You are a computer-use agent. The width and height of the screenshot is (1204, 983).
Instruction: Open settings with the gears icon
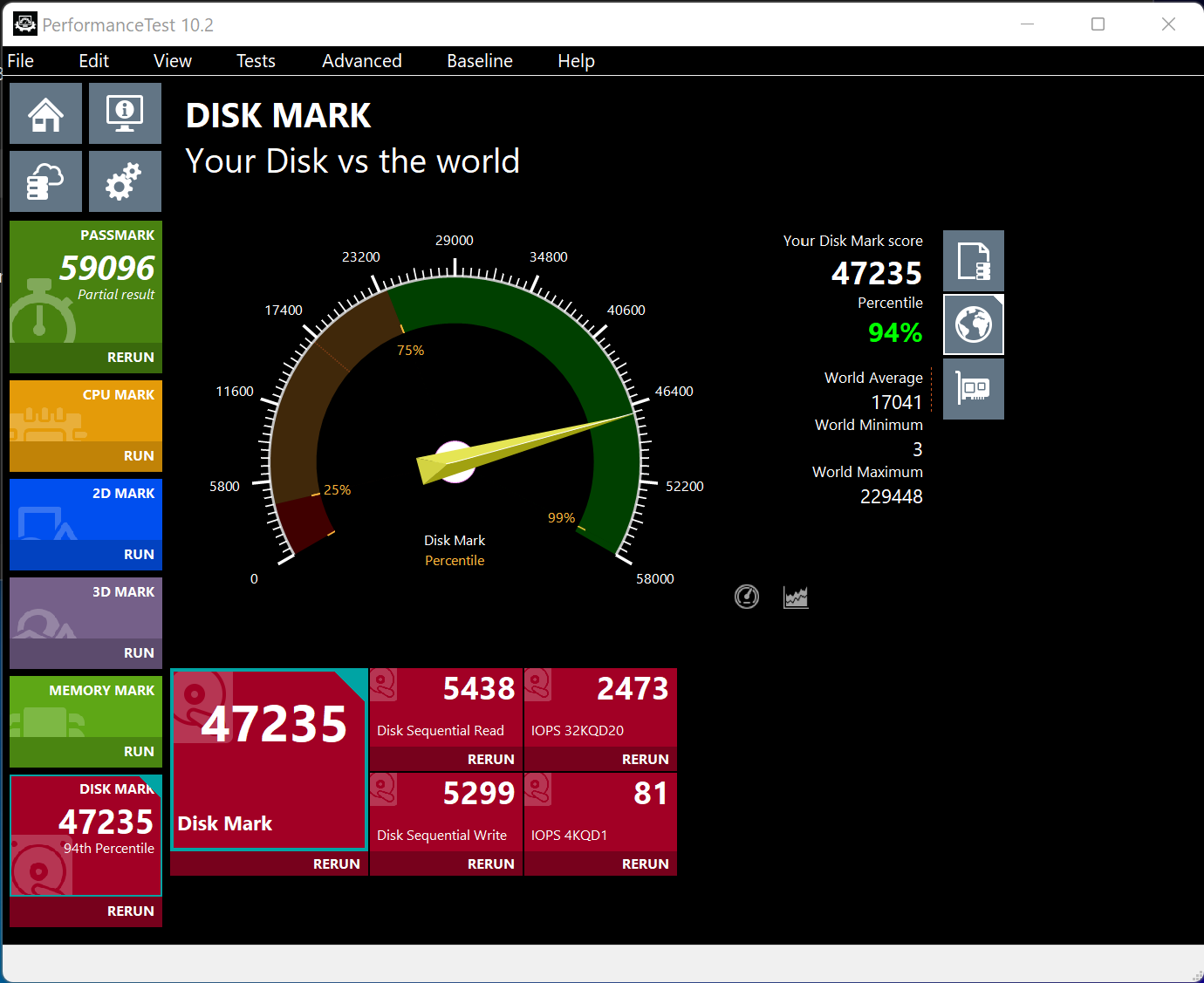(x=125, y=181)
